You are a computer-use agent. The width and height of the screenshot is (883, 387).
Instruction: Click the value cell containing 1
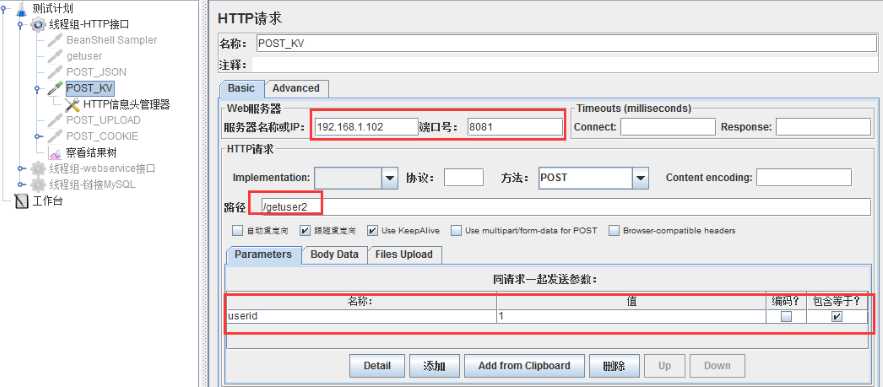point(631,317)
